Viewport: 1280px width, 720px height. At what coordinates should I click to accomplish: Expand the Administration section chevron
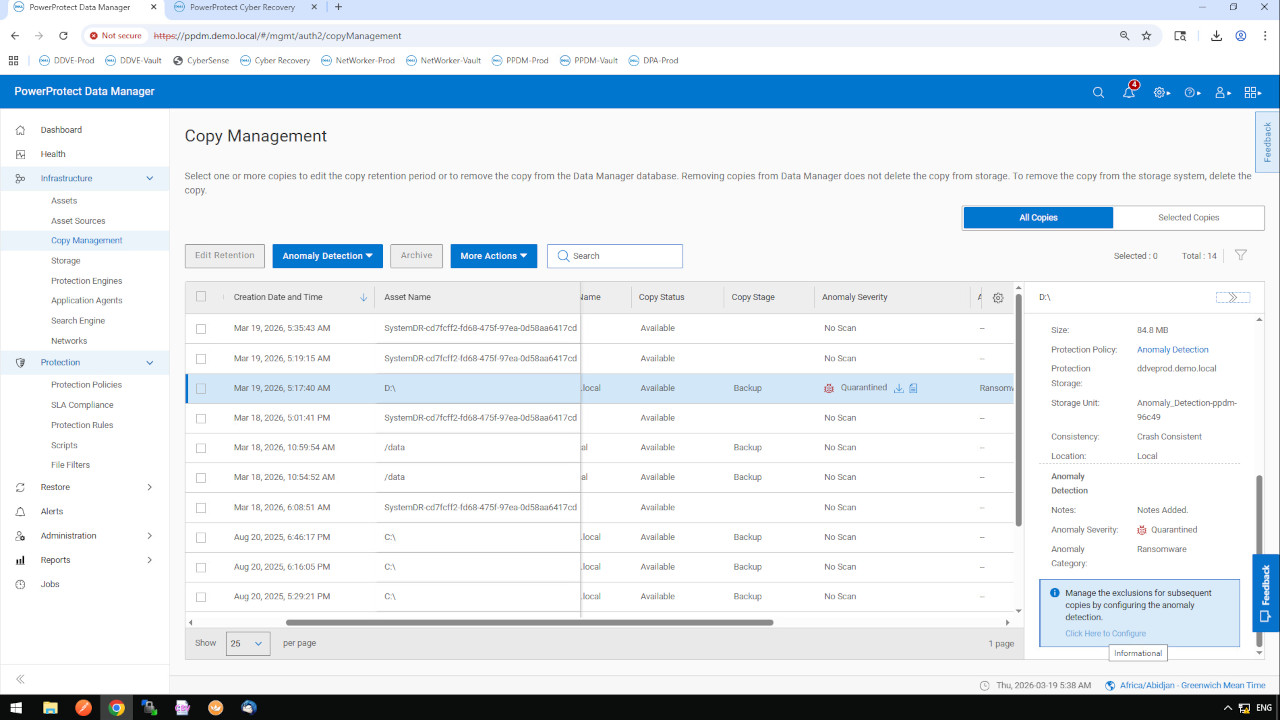[150, 536]
